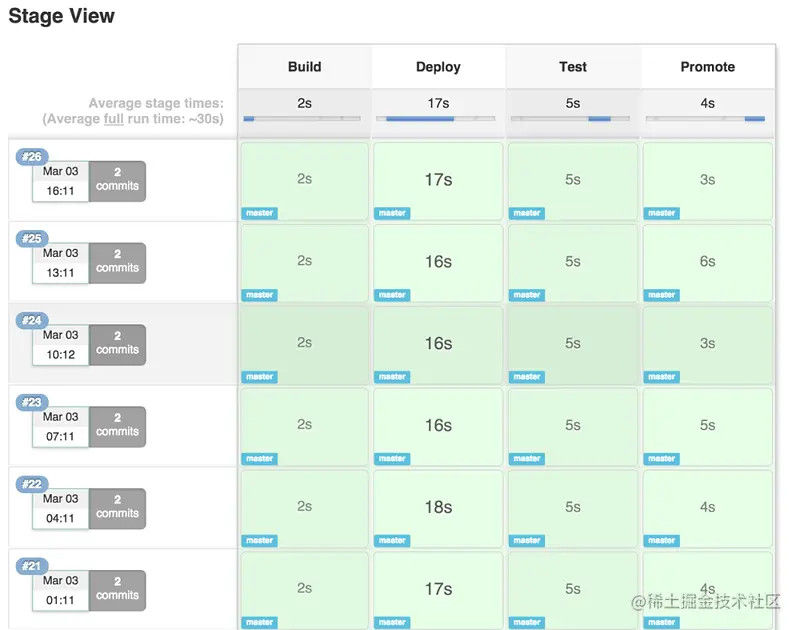Click master tag in #26 Build cell

pos(259,213)
